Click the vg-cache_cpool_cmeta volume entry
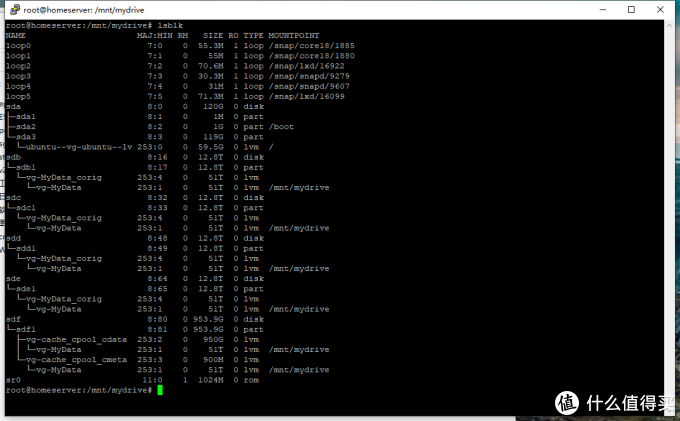Image resolution: width=680 pixels, height=421 pixels. [x=76, y=360]
